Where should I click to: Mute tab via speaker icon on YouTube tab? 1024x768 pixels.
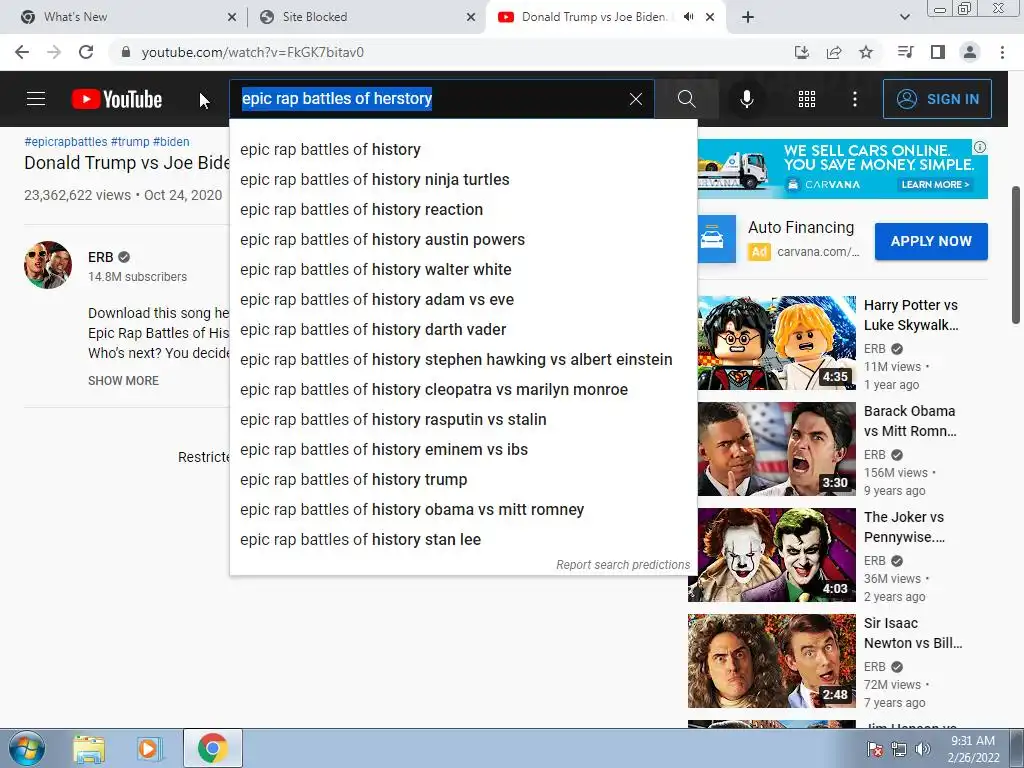(688, 17)
